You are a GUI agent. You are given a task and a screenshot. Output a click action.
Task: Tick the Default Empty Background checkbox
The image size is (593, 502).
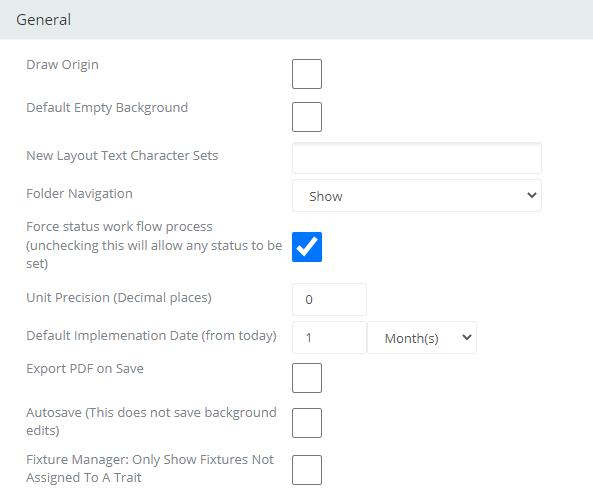click(307, 117)
